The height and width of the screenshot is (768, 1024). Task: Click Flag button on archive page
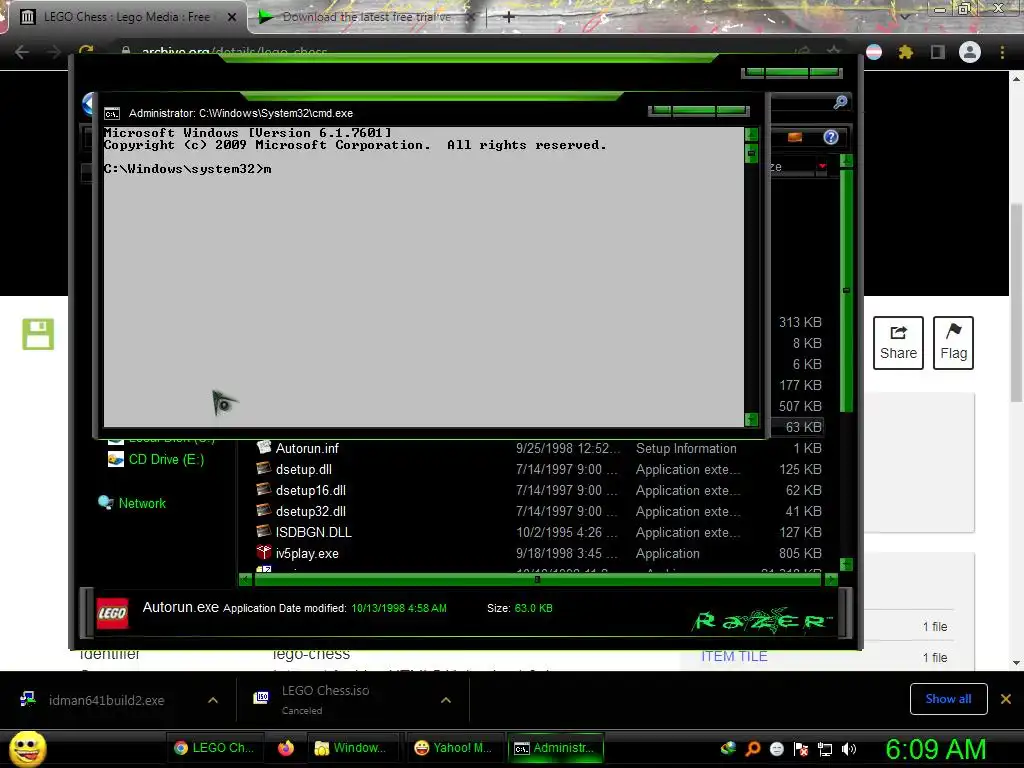tap(953, 343)
